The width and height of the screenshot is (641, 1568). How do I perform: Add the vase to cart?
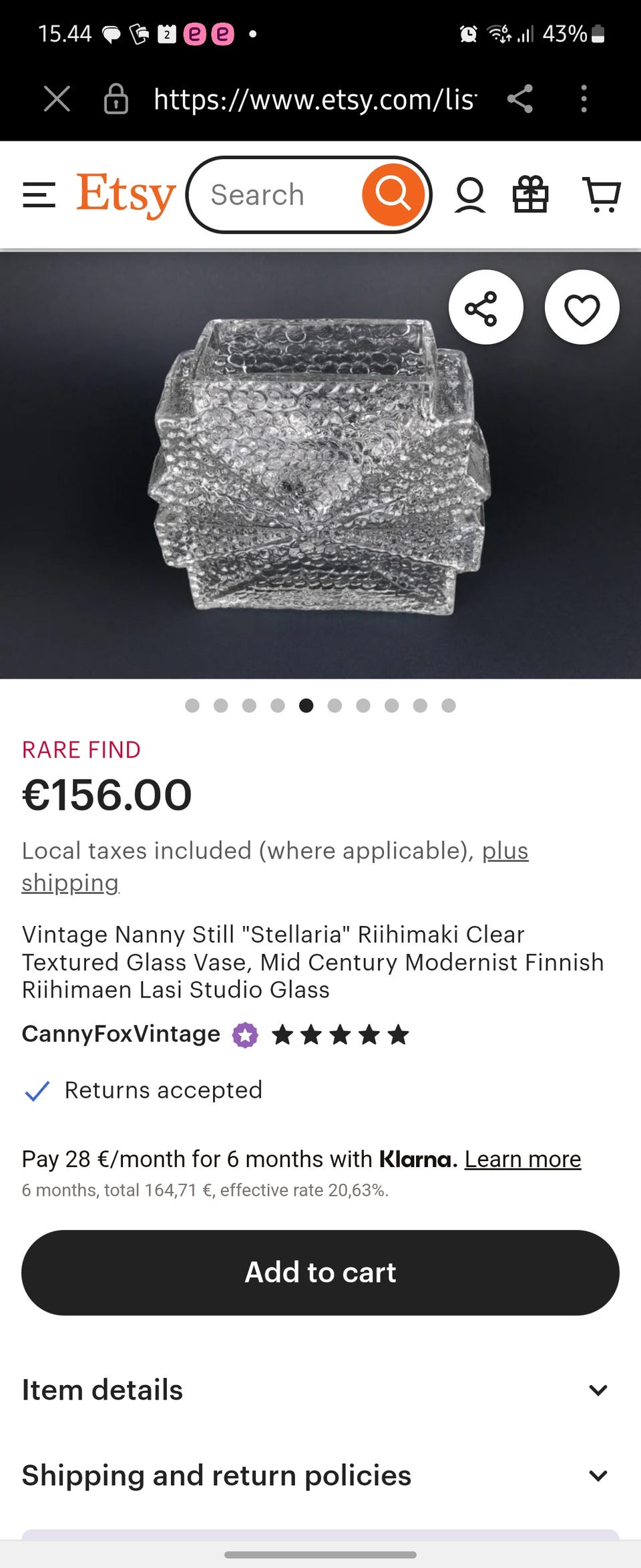pos(320,1273)
